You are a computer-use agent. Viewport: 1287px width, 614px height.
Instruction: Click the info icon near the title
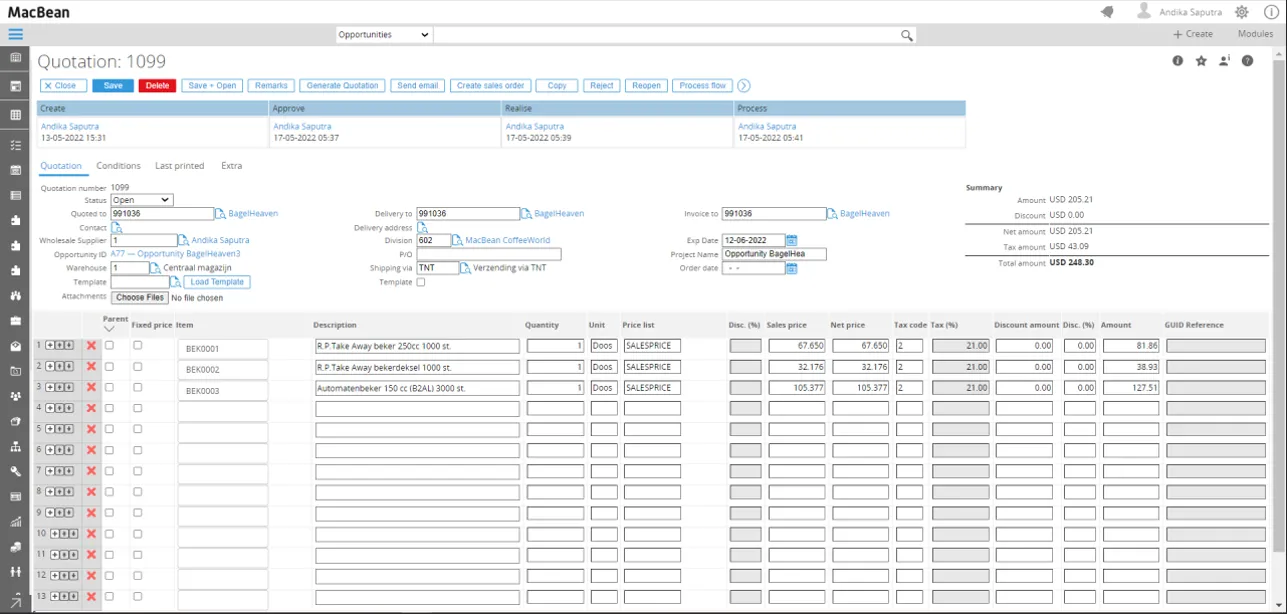1178,61
